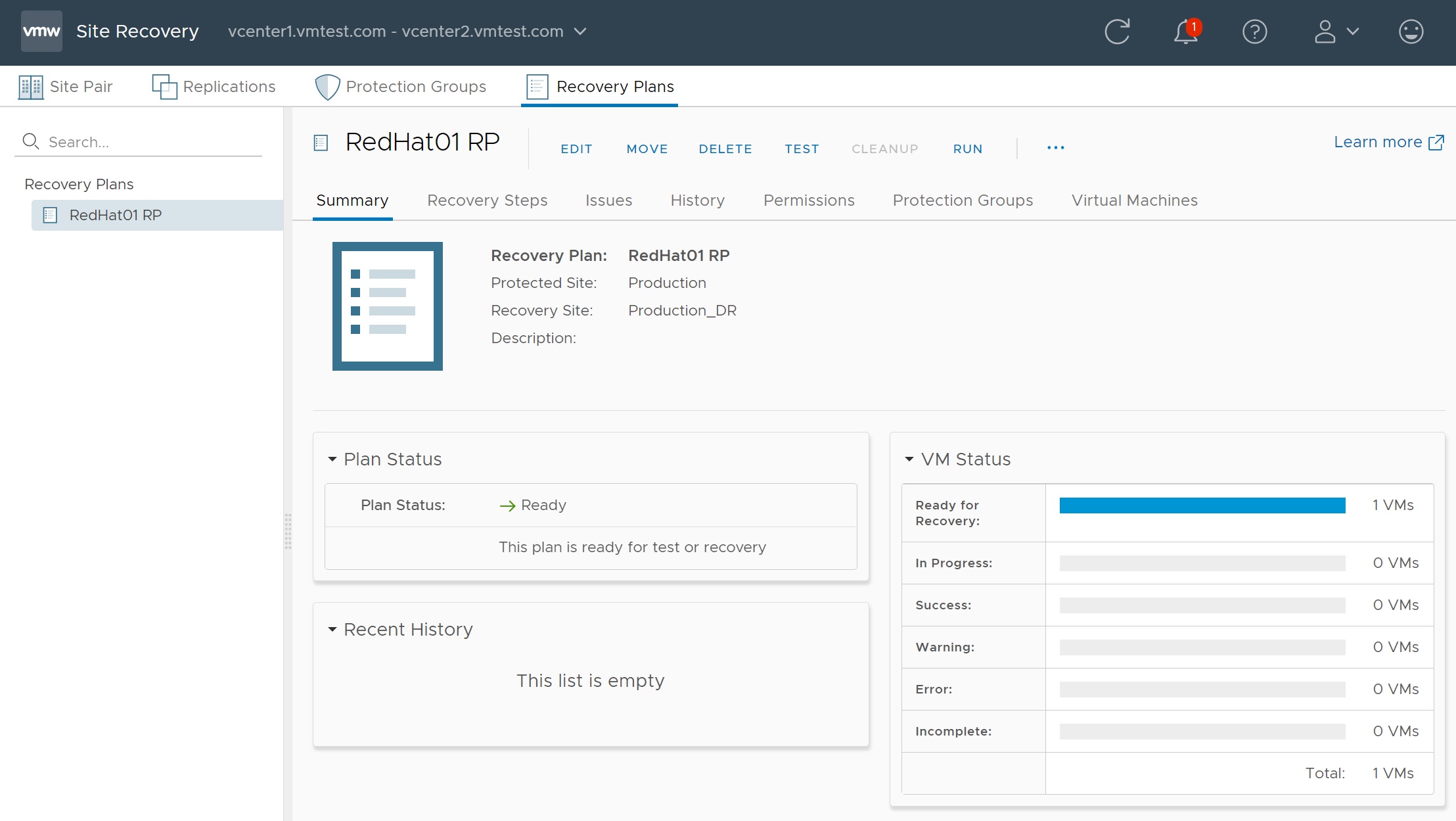
Task: Click the smiley feedback icon
Action: coord(1411,32)
